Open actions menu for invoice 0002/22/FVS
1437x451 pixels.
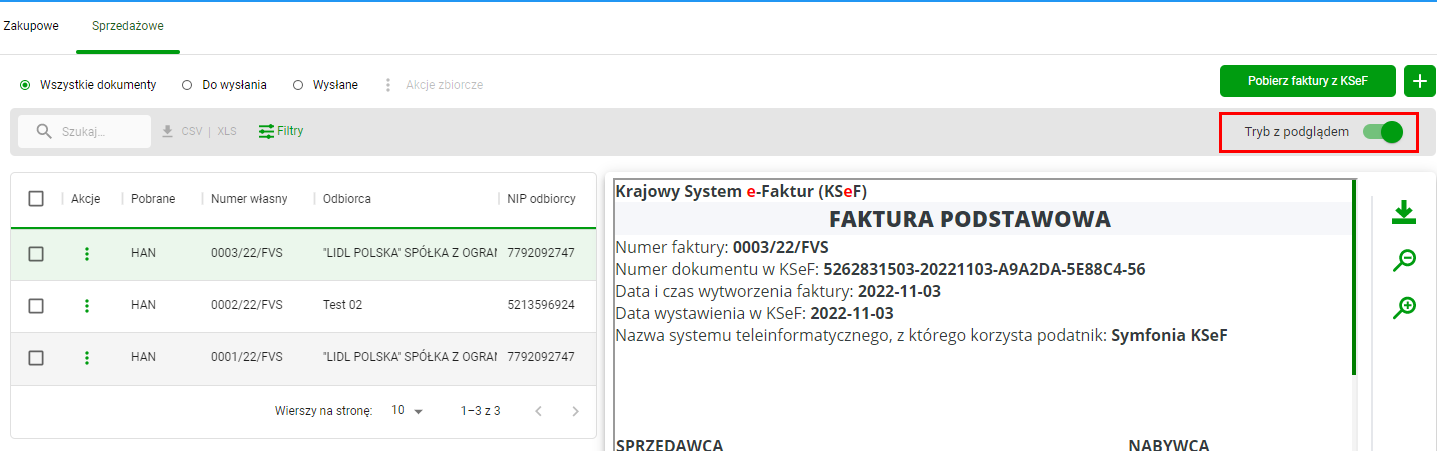click(x=87, y=306)
